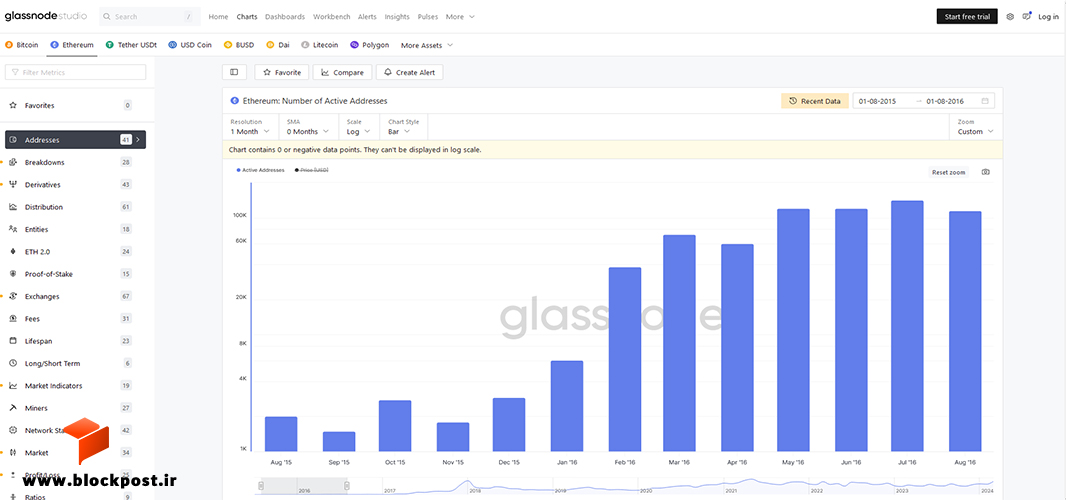The image size is (1066, 500).
Task: Click the Tether USDt asset icon
Action: click(109, 45)
